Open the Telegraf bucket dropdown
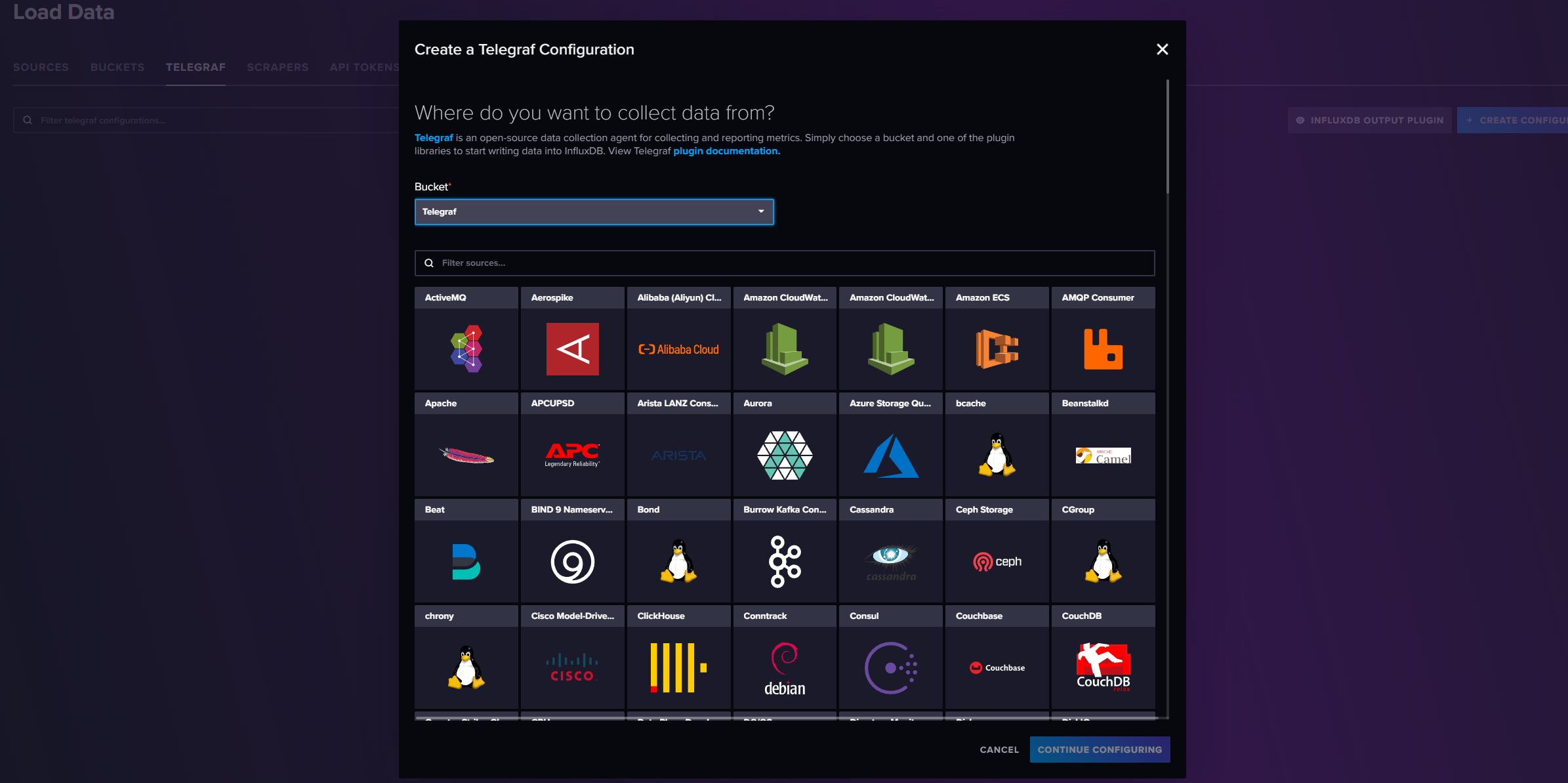Image resolution: width=1568 pixels, height=783 pixels. pyautogui.click(x=594, y=211)
